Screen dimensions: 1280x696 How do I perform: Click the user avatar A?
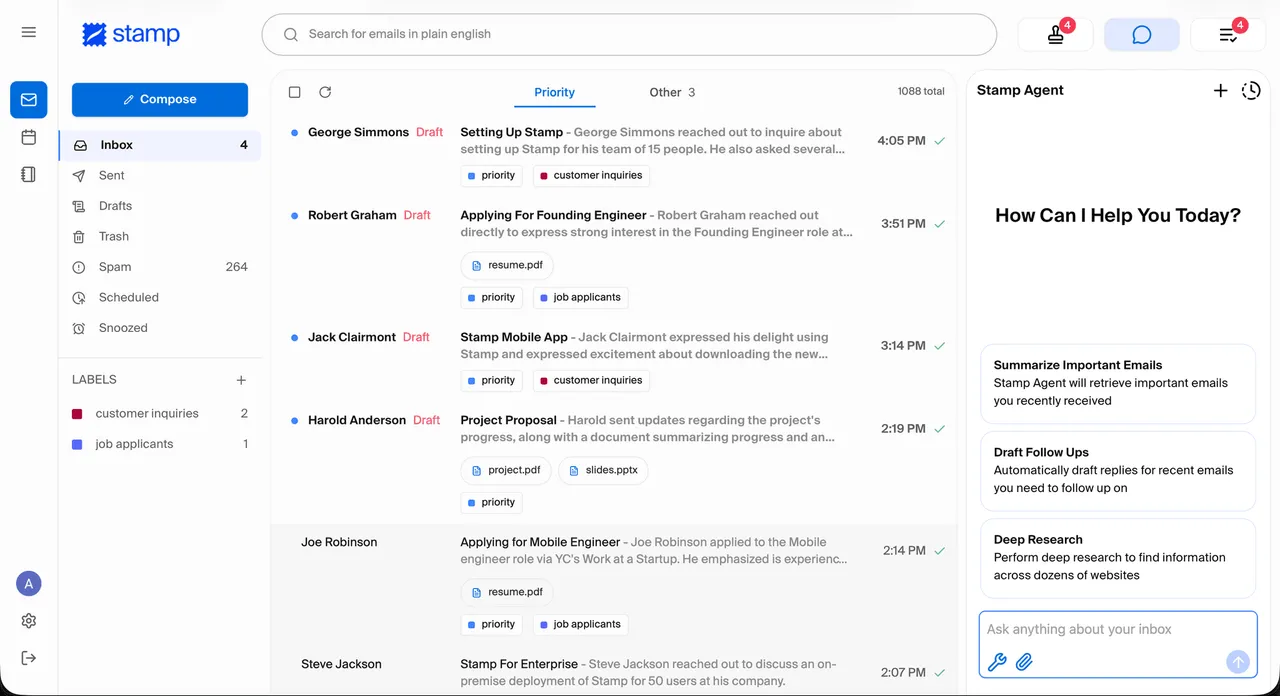click(28, 584)
